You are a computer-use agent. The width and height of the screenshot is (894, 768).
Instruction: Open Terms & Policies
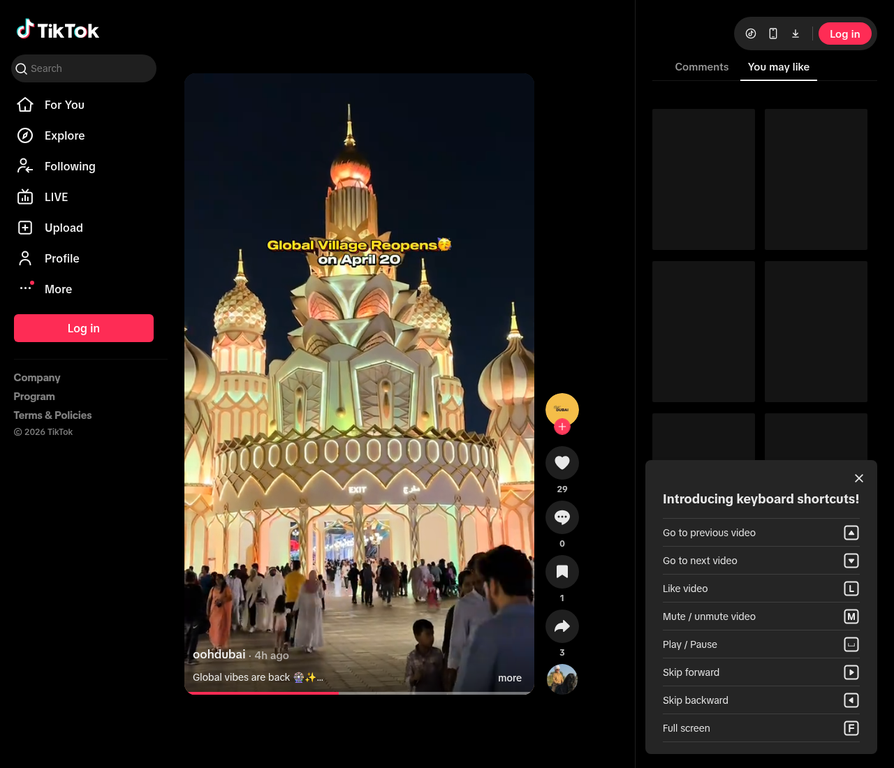52,415
